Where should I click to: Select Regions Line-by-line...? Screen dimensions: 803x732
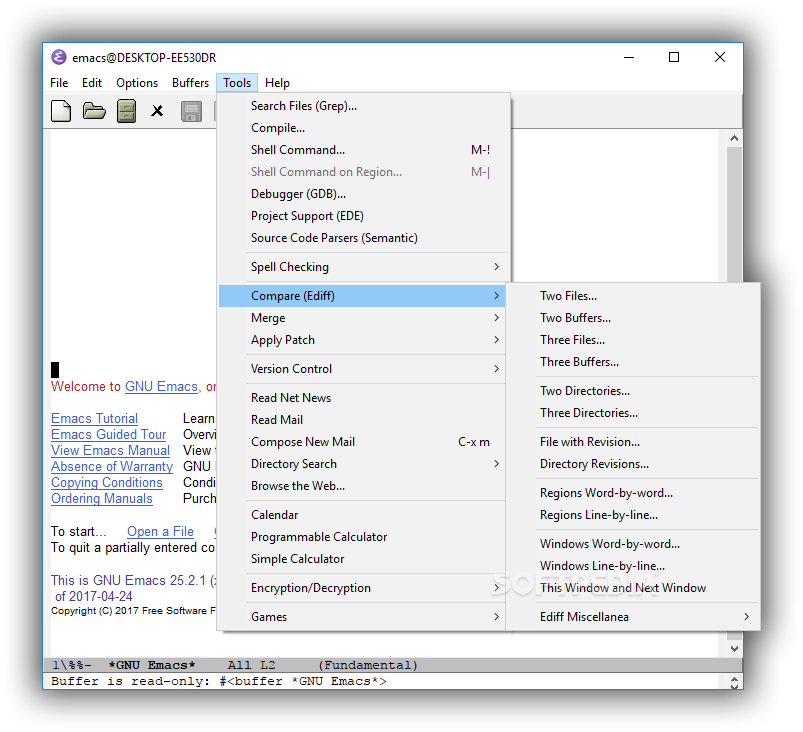(x=633, y=515)
